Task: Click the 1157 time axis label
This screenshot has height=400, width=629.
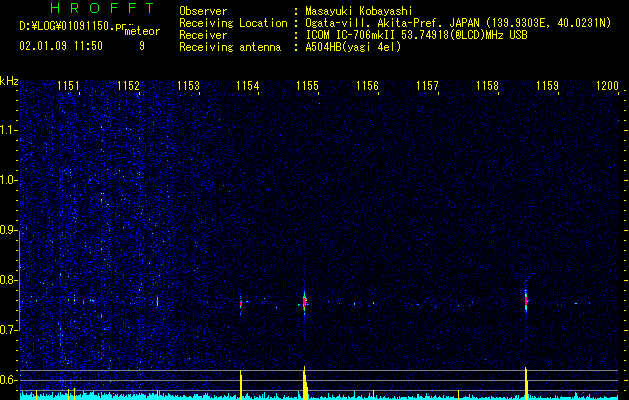Action: pos(427,86)
